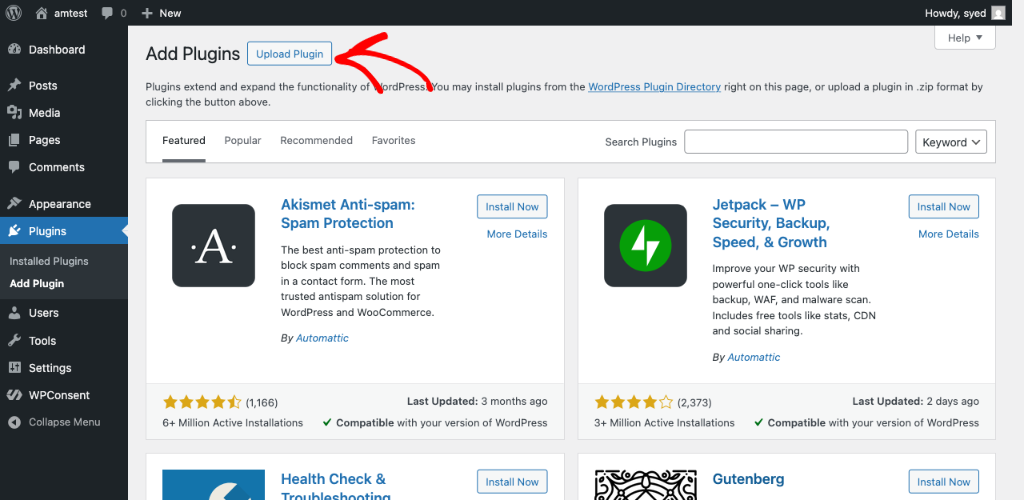Viewport: 1024px width, 500px height.
Task: Click the Collapse Menu arrow icon
Action: point(14,422)
